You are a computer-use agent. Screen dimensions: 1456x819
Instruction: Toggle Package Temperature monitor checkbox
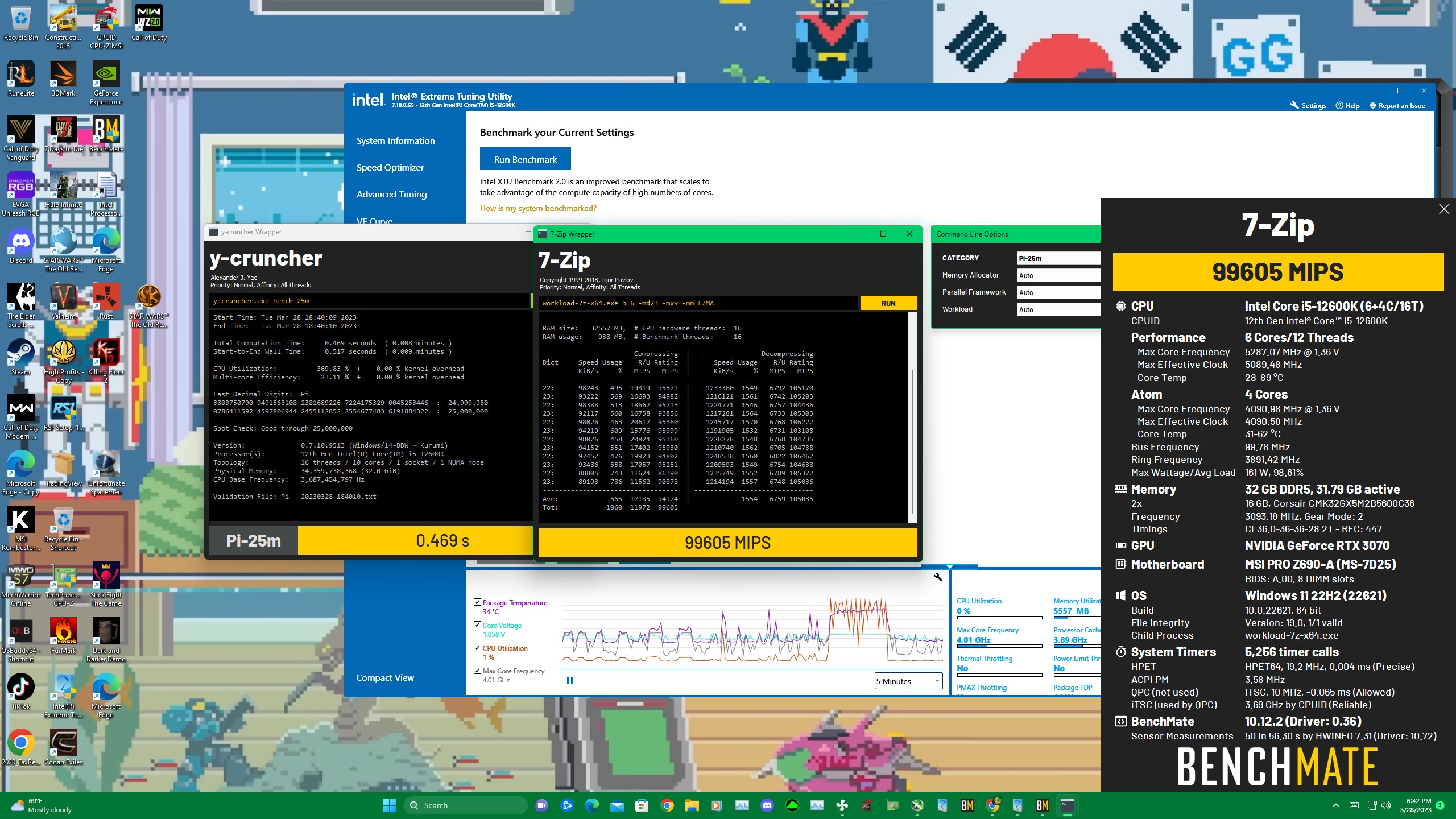[x=477, y=602]
